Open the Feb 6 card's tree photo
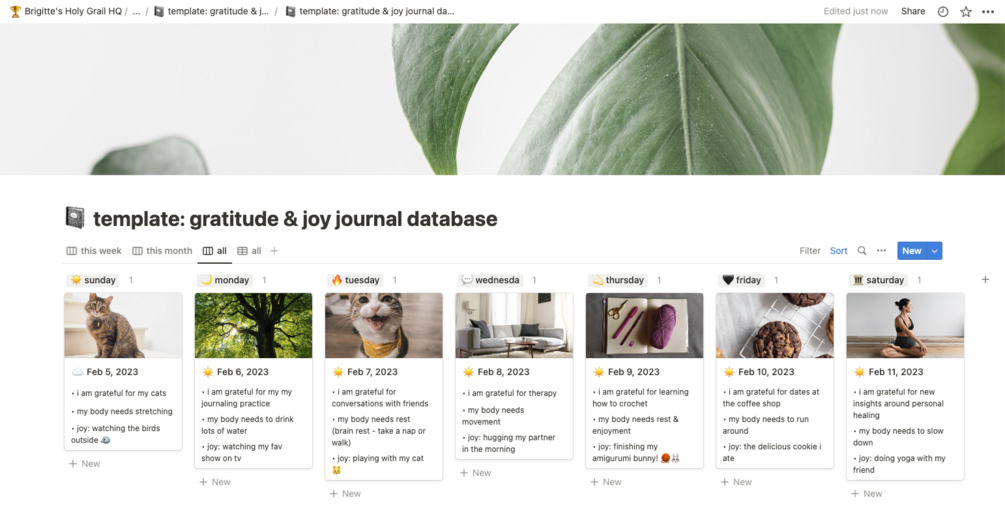Viewport: 1005px width, 506px height. [253, 325]
